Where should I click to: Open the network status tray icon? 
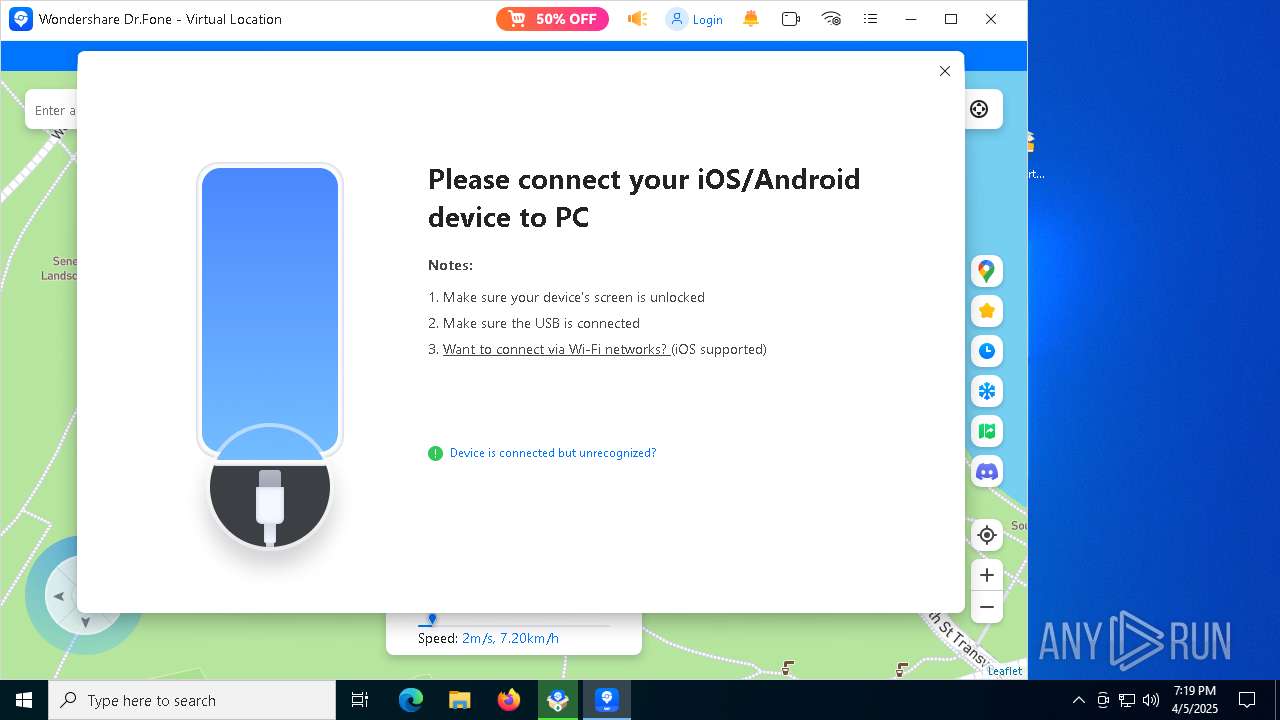[1127, 700]
